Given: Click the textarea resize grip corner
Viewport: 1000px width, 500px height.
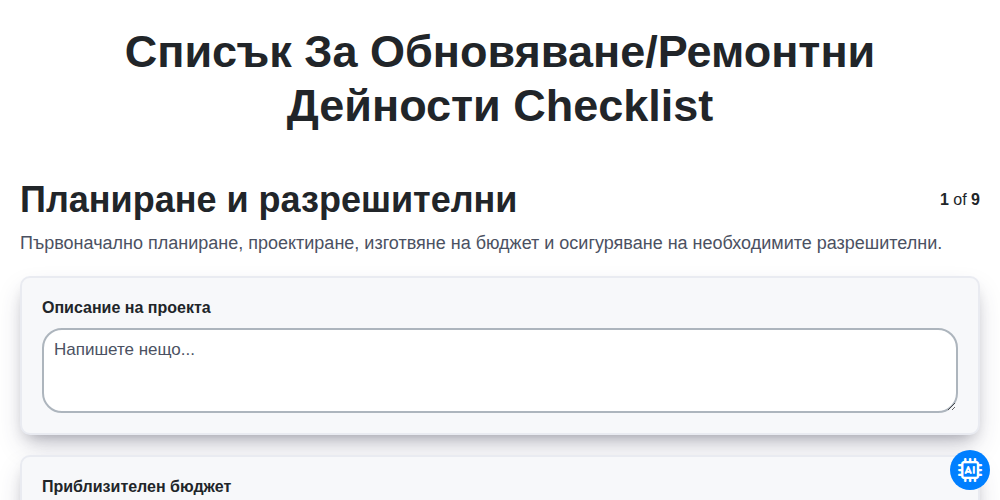Looking at the screenshot, I should tap(952, 407).
